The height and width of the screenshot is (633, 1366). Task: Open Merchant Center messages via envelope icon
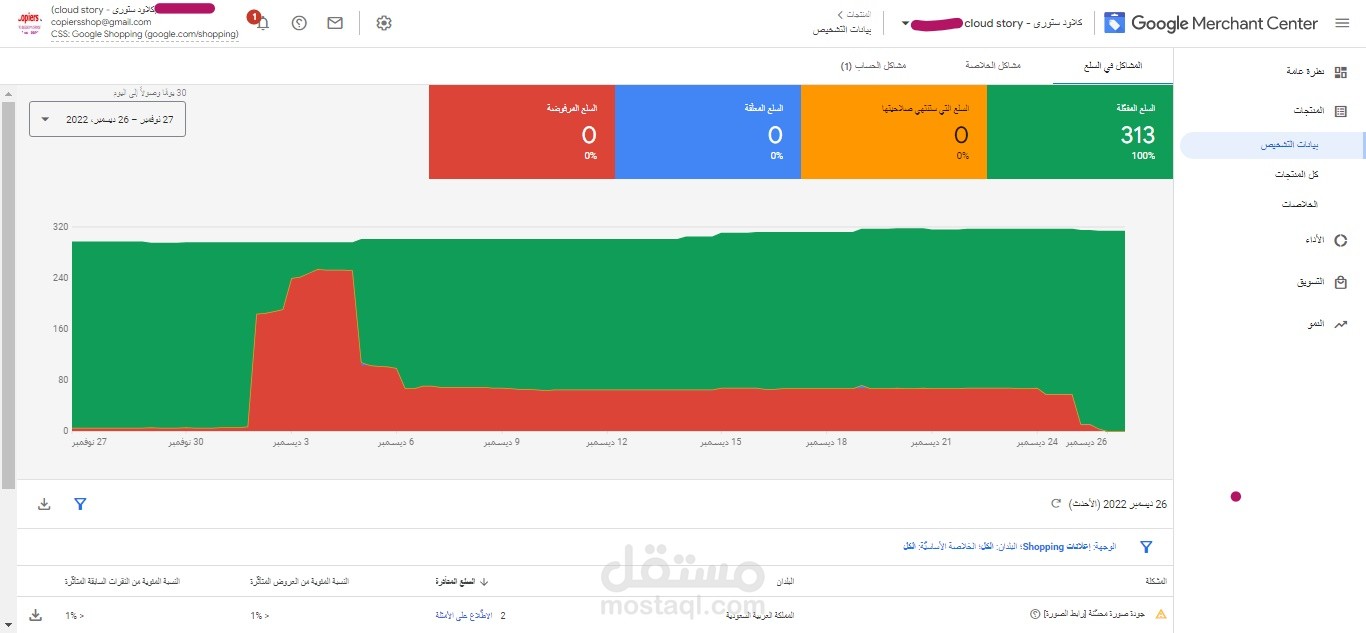(335, 23)
